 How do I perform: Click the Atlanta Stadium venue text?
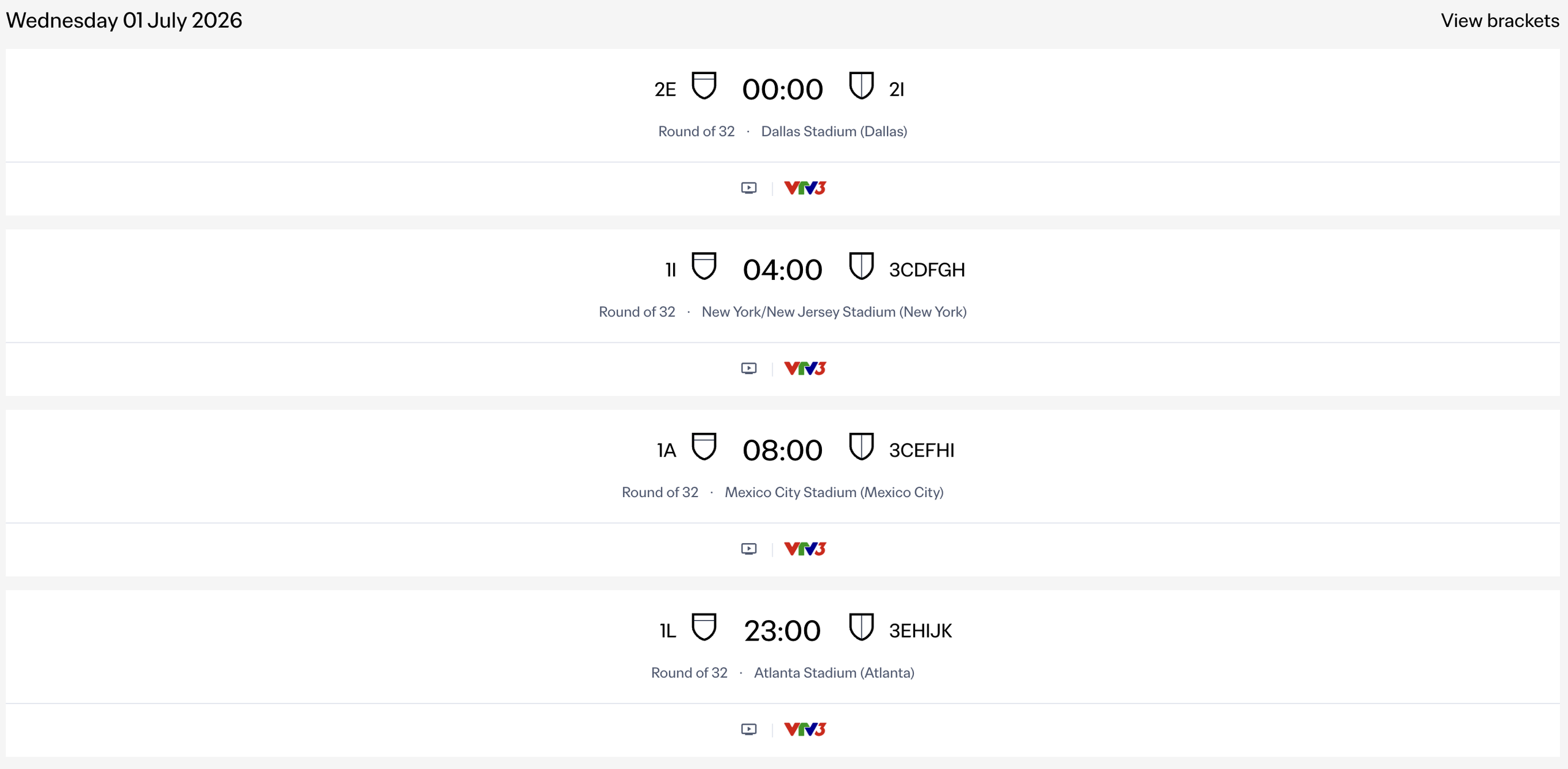point(834,672)
